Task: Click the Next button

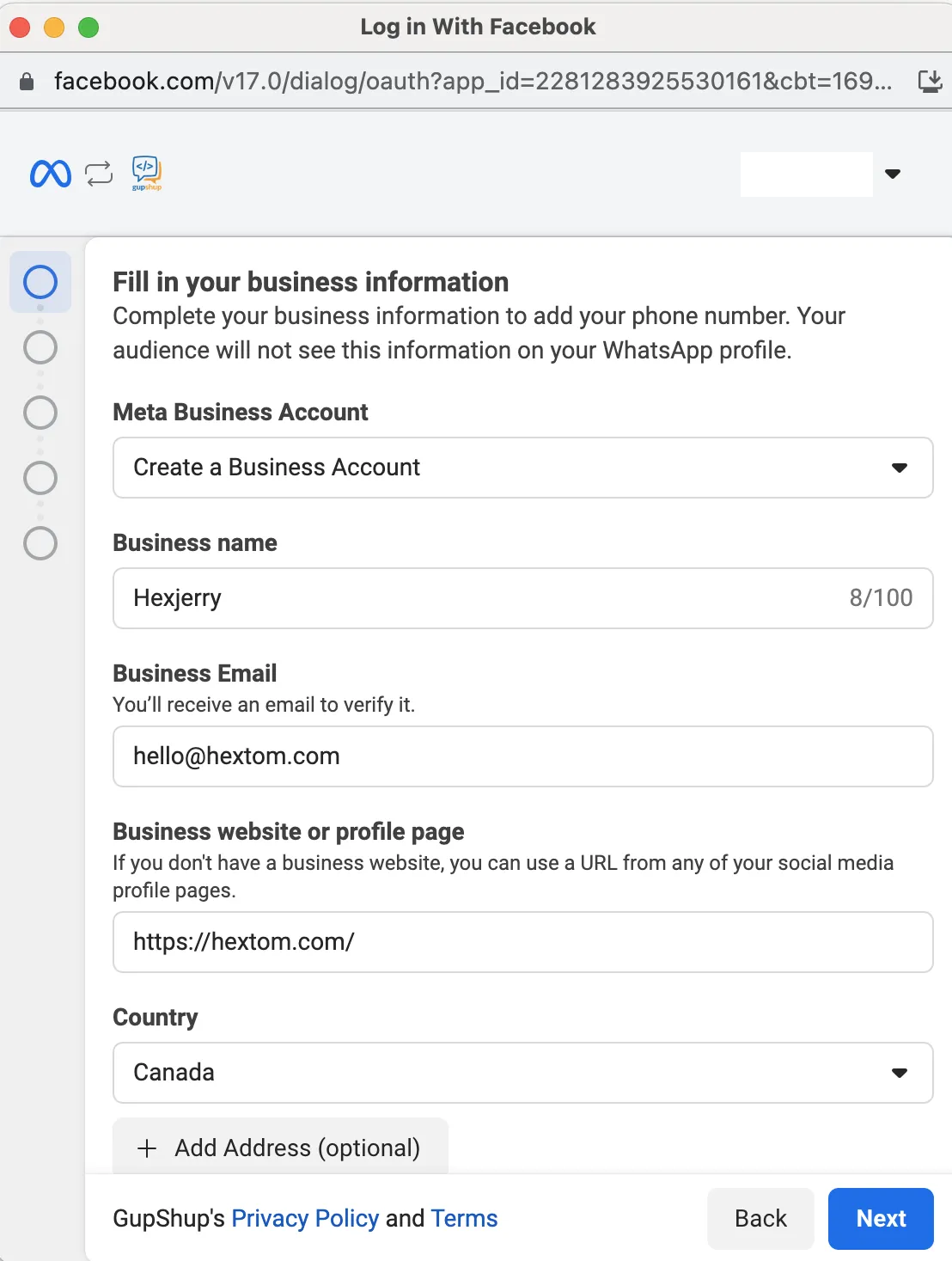Action: click(x=881, y=1219)
